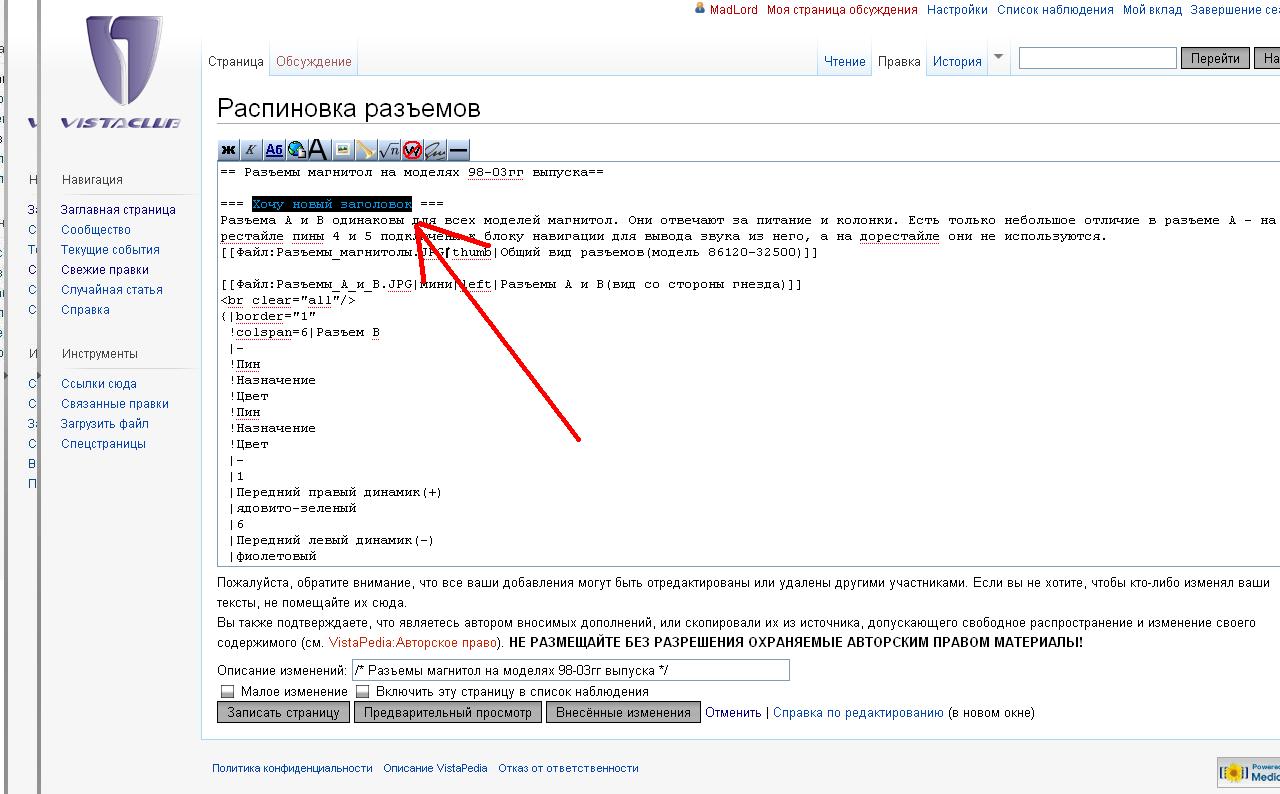This screenshot has width=1280, height=794.
Task: Insert external link with the globe icon
Action: point(297,150)
